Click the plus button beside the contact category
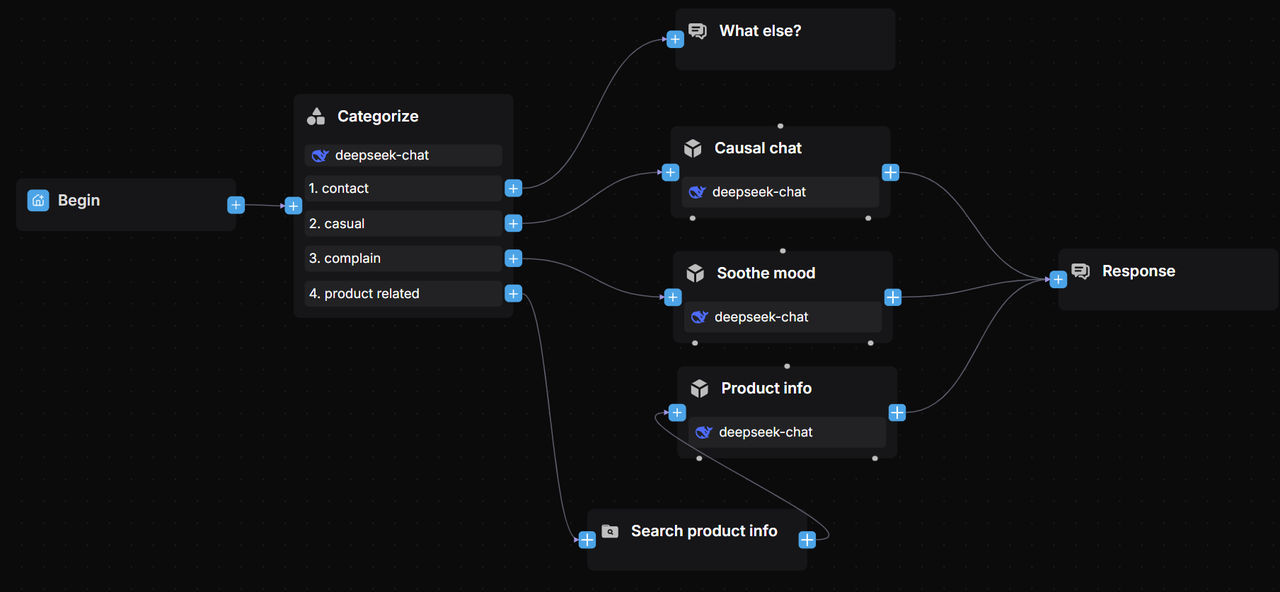Image resolution: width=1280 pixels, height=592 pixels. pos(513,188)
